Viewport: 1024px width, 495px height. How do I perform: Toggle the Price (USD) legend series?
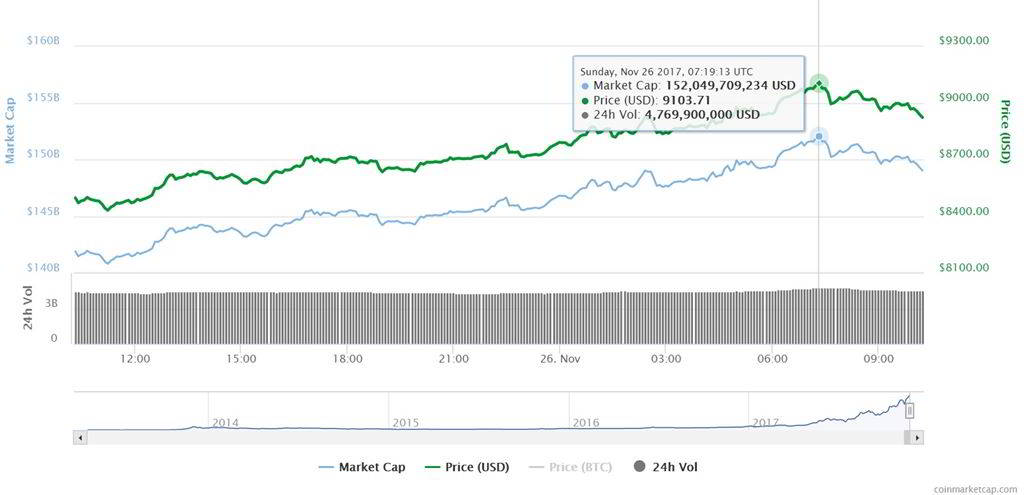467,467
